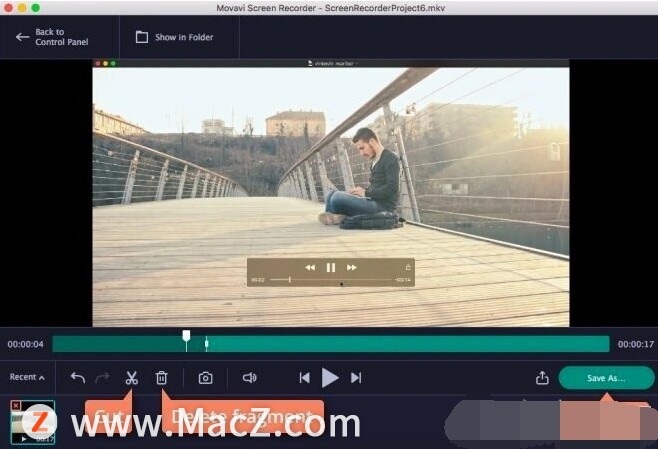Go back to the Control Panel
Image resolution: width=658 pixels, height=449 pixels.
click(x=52, y=37)
